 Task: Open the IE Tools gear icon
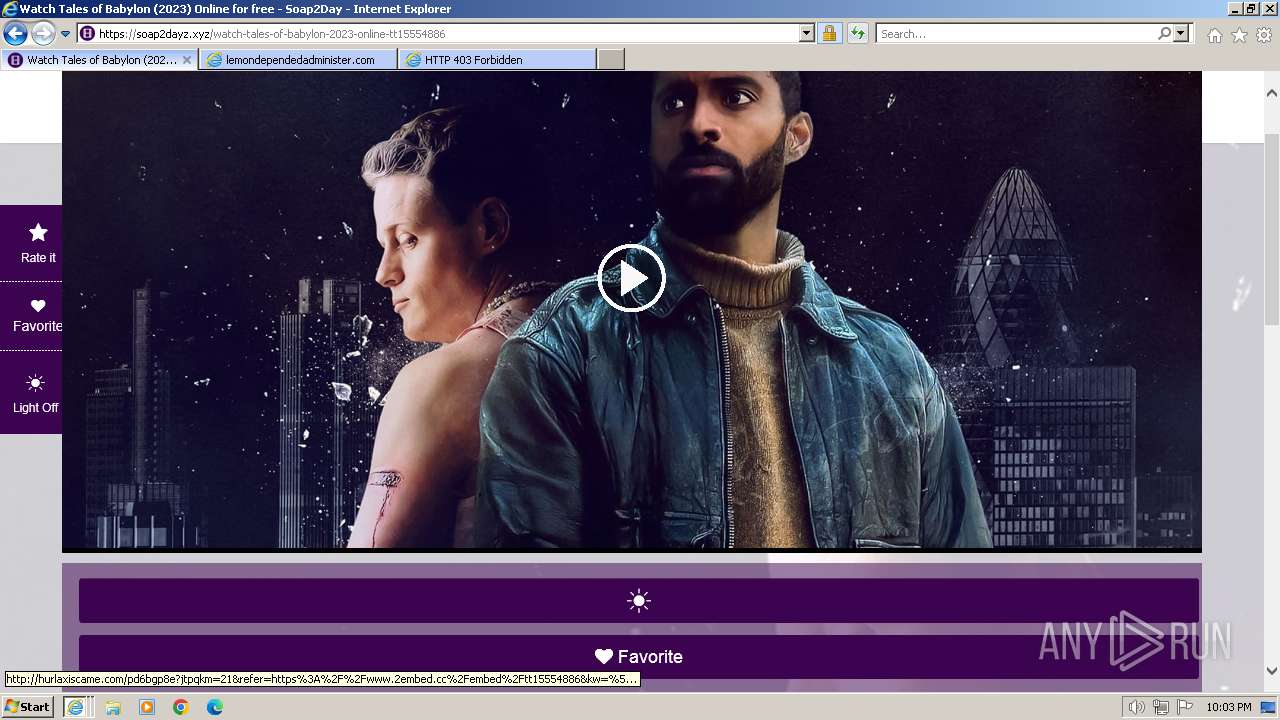click(1264, 35)
